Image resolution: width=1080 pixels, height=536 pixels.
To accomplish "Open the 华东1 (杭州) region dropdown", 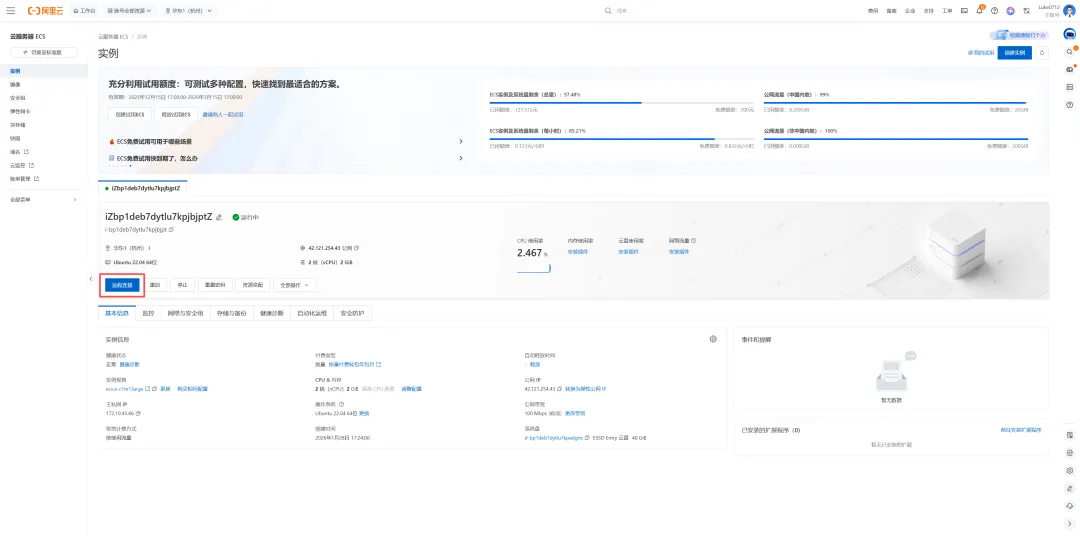I will pyautogui.click(x=189, y=11).
